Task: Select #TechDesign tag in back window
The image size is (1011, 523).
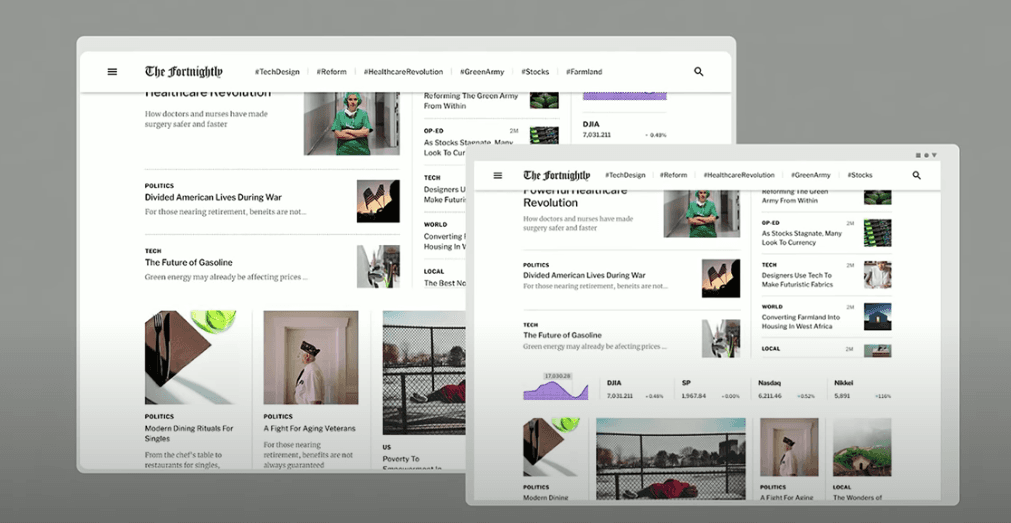Action: coord(277,72)
